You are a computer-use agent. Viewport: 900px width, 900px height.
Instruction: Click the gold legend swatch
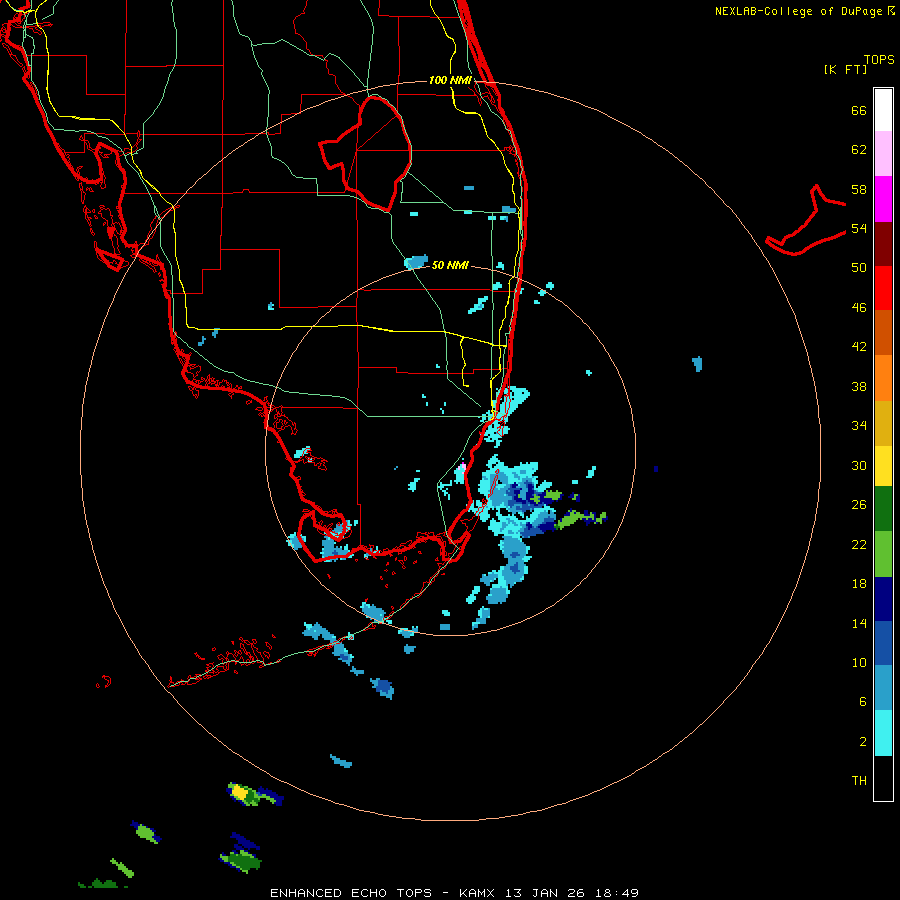point(883,424)
